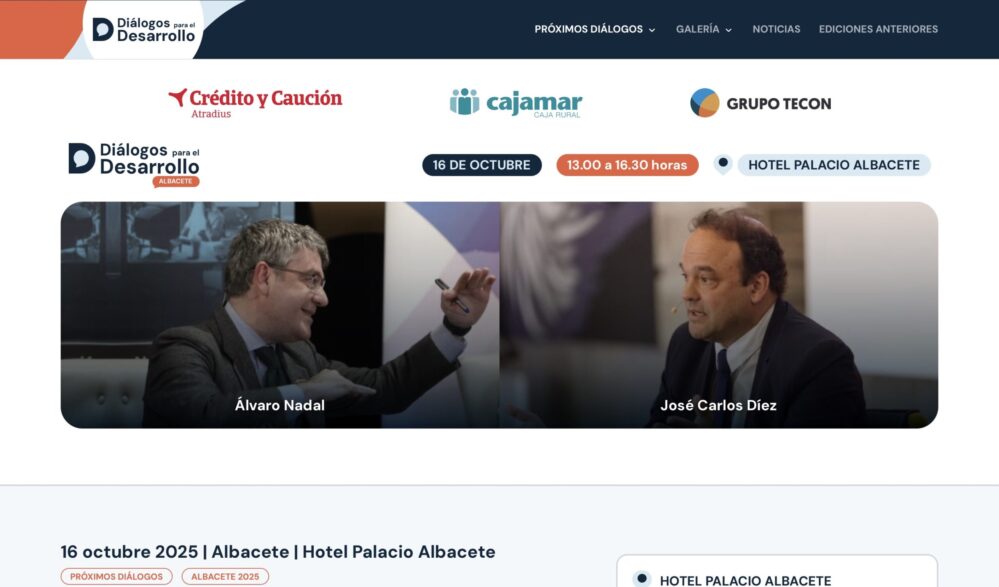
Task: Select the PRÓXIMOS DIÁLOGOS tag
Action: click(117, 576)
